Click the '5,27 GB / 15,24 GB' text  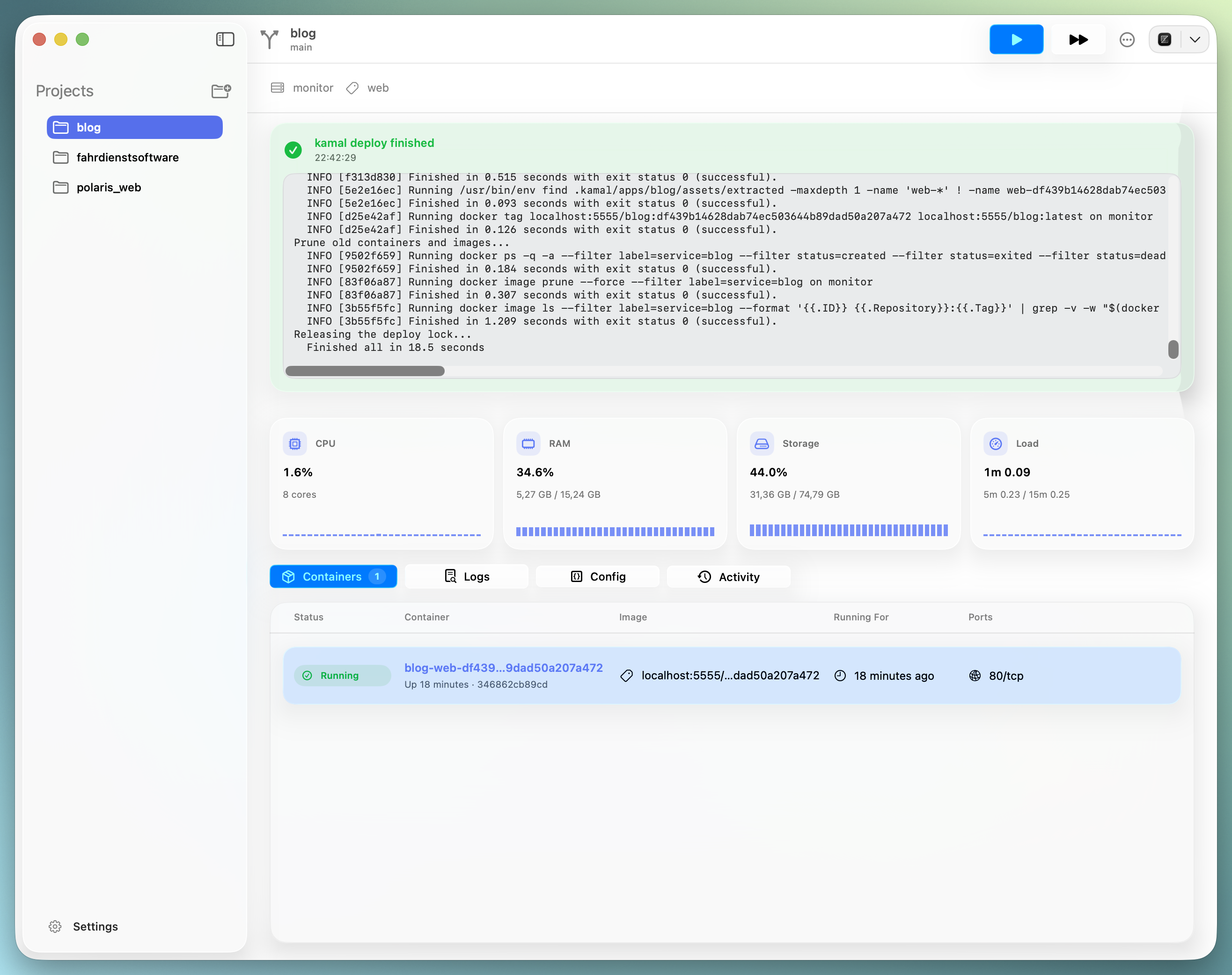tap(558, 495)
